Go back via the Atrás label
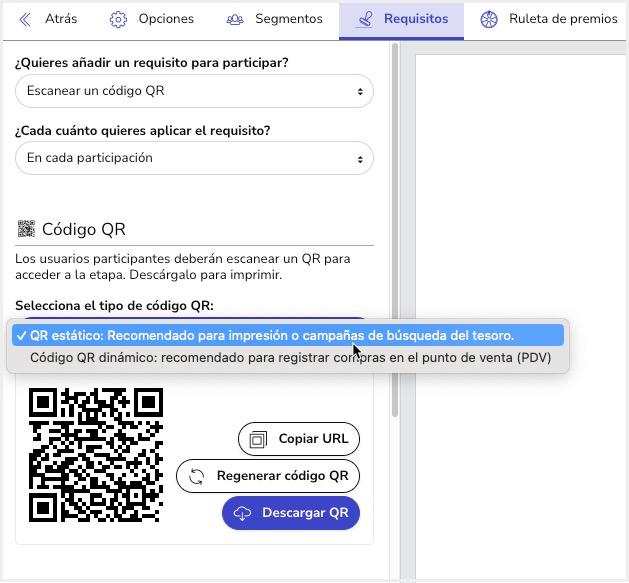Screen dimensions: 629x583 coord(61,18)
